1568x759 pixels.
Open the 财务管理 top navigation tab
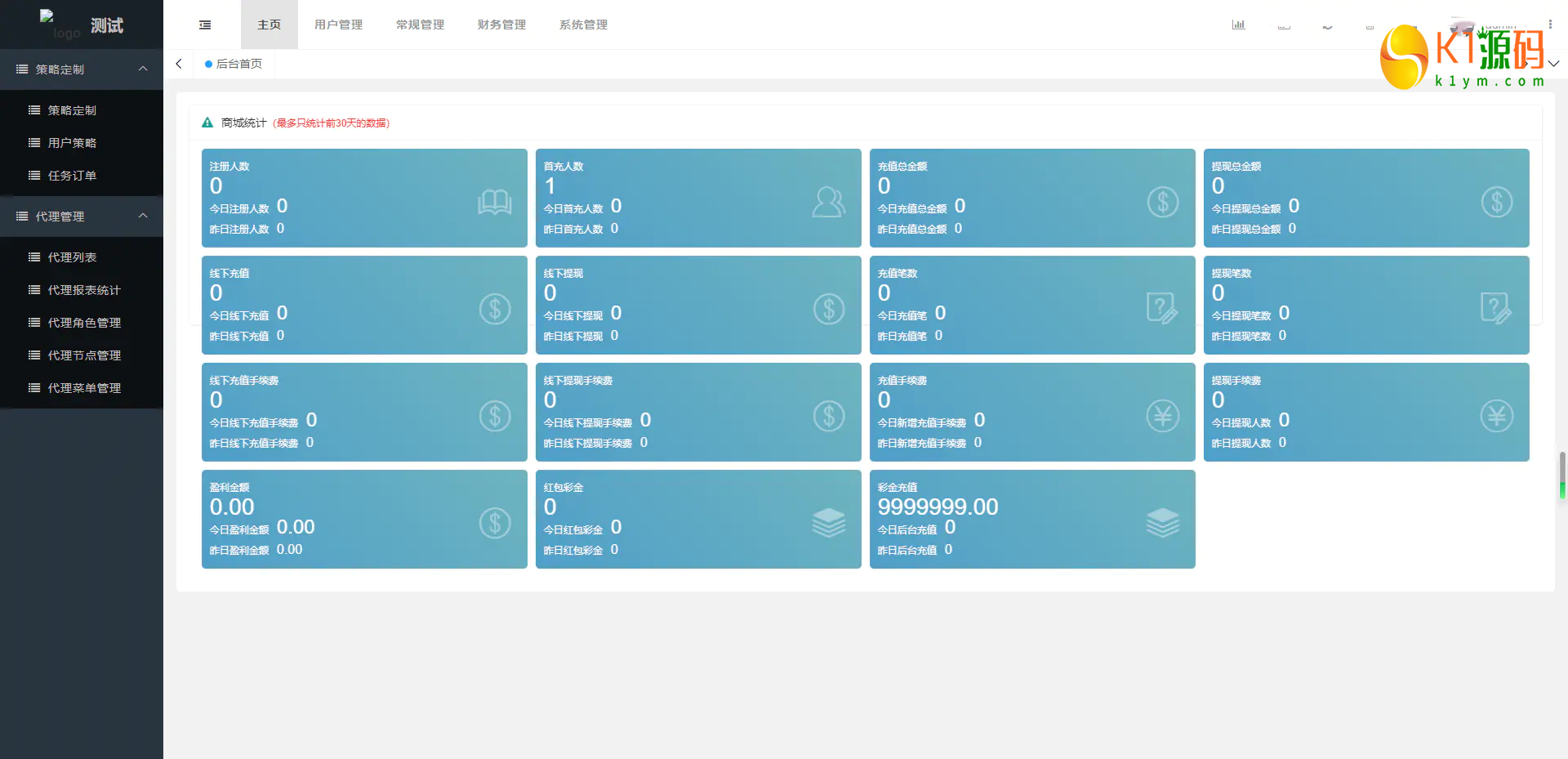502,25
